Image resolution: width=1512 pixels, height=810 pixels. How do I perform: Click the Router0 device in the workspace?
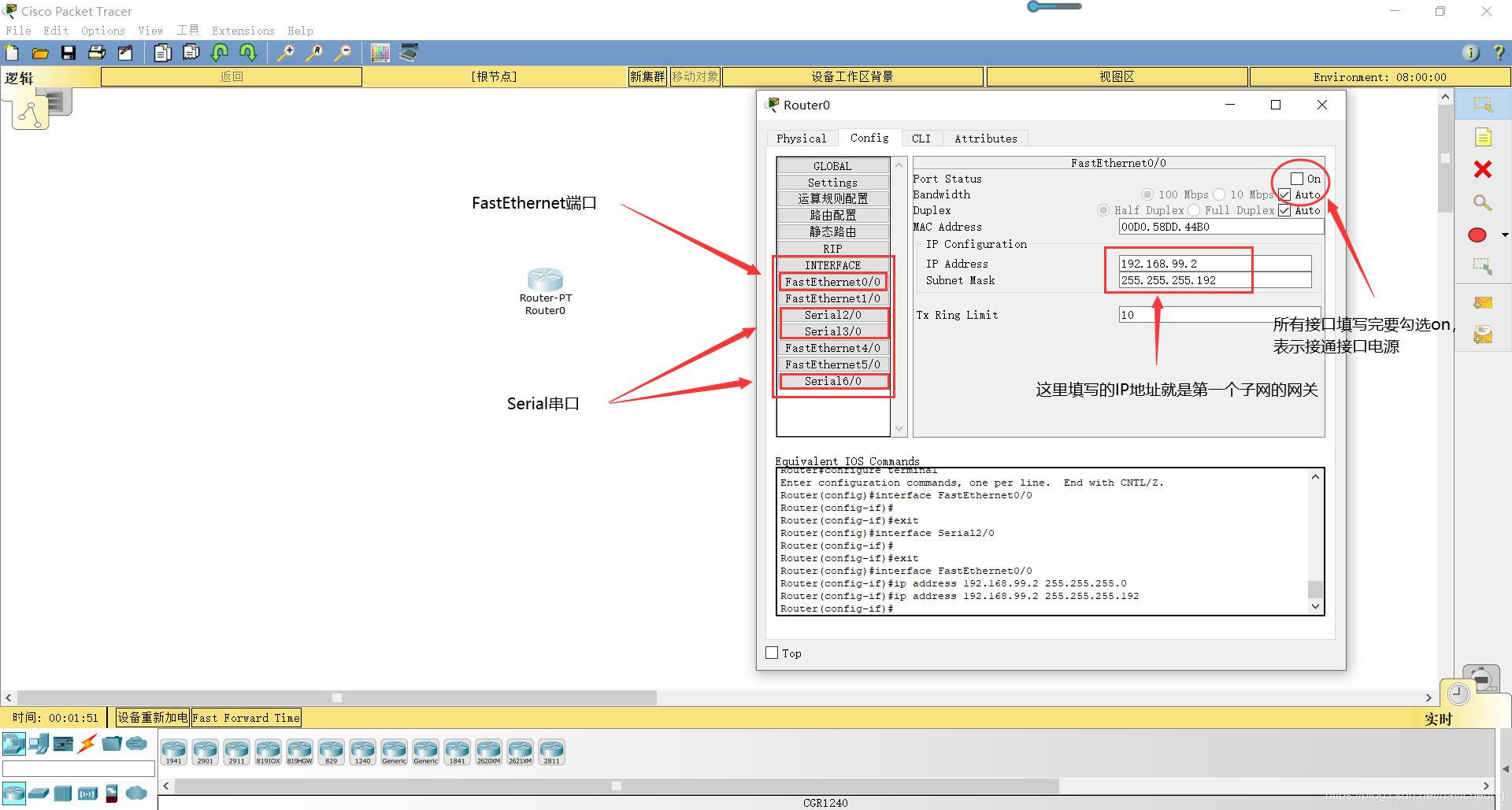(545, 279)
